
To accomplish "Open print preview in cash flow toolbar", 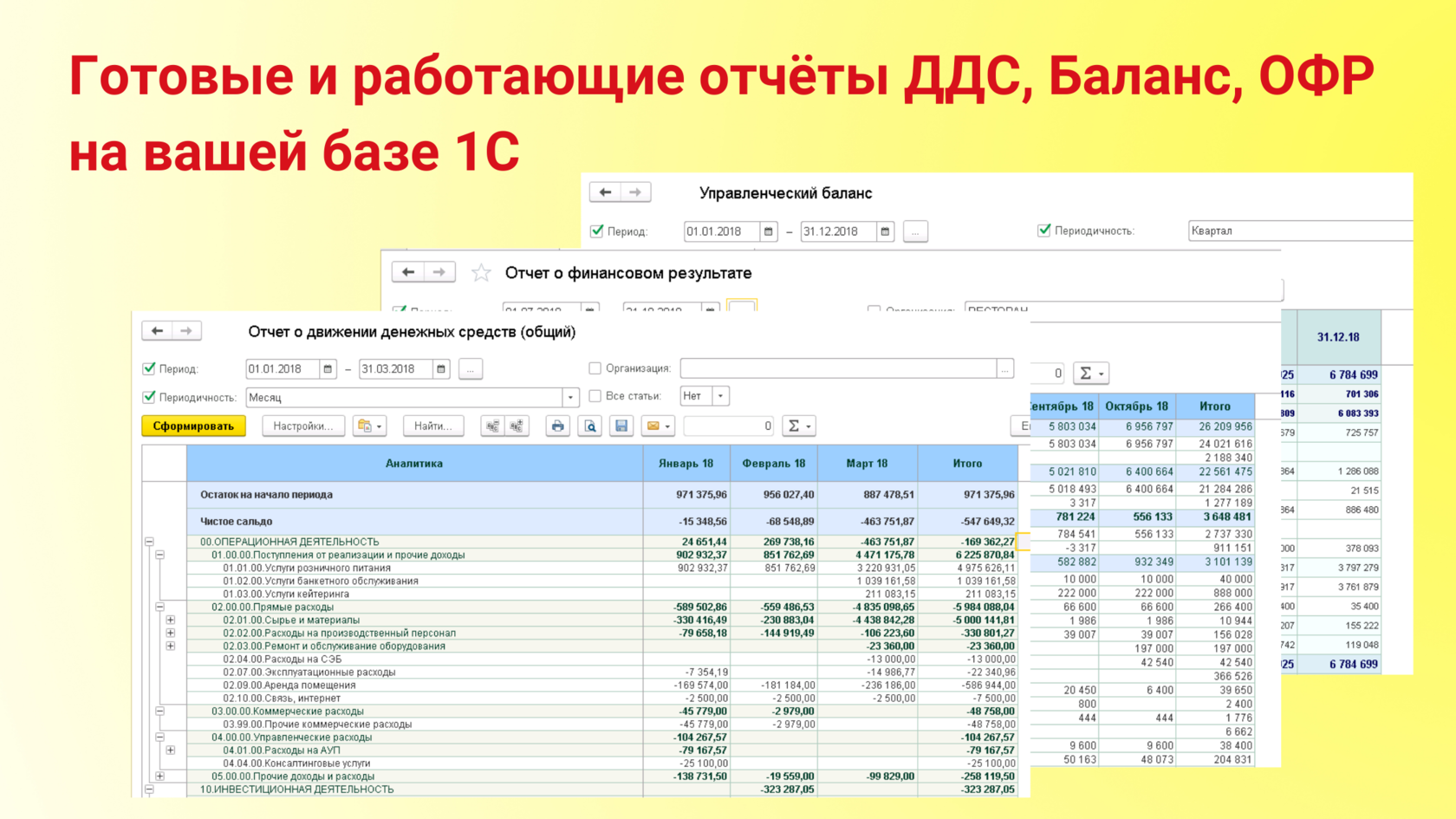I will [590, 426].
